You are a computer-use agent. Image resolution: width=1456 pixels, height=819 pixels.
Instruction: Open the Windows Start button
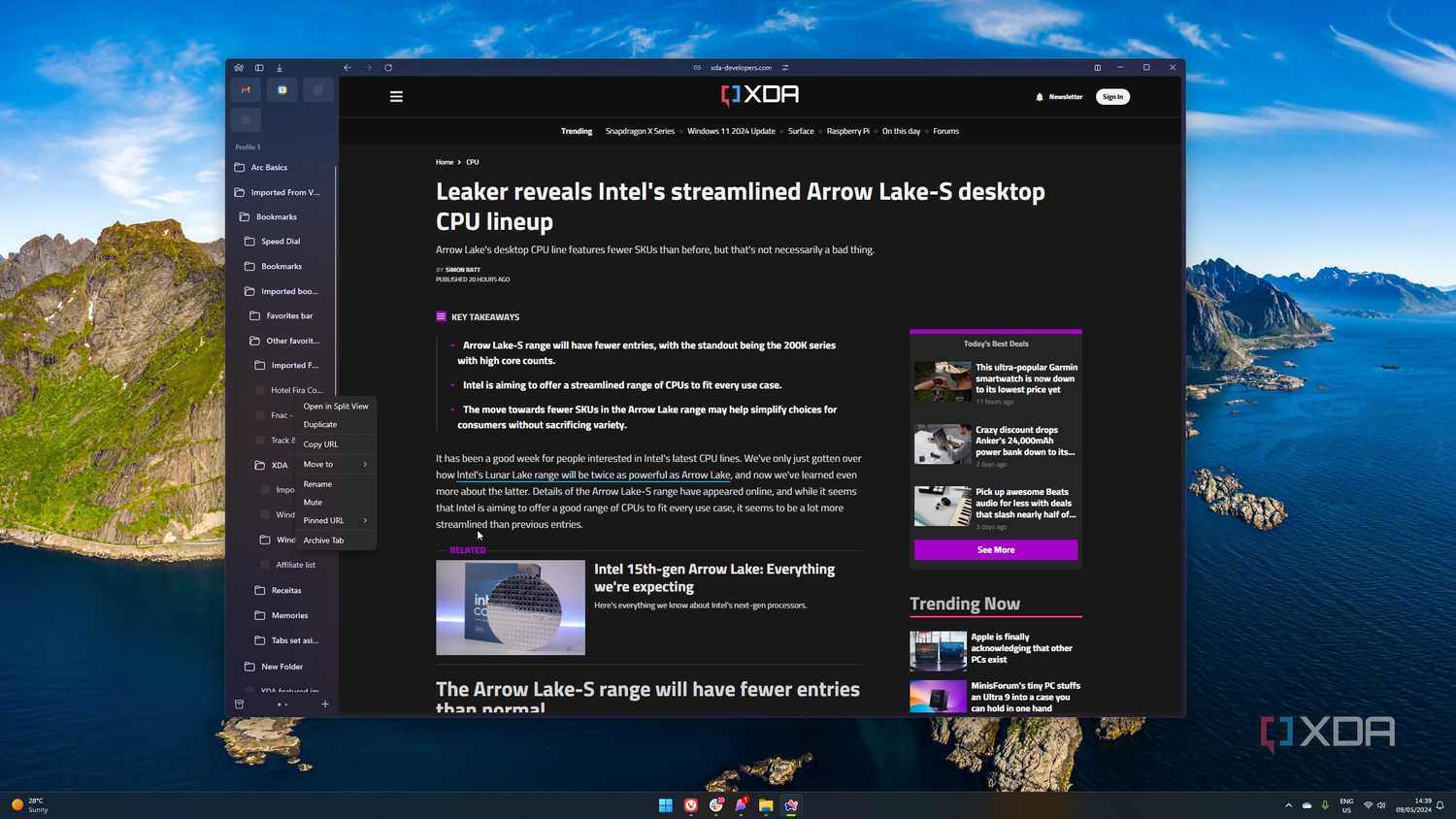pyautogui.click(x=666, y=805)
